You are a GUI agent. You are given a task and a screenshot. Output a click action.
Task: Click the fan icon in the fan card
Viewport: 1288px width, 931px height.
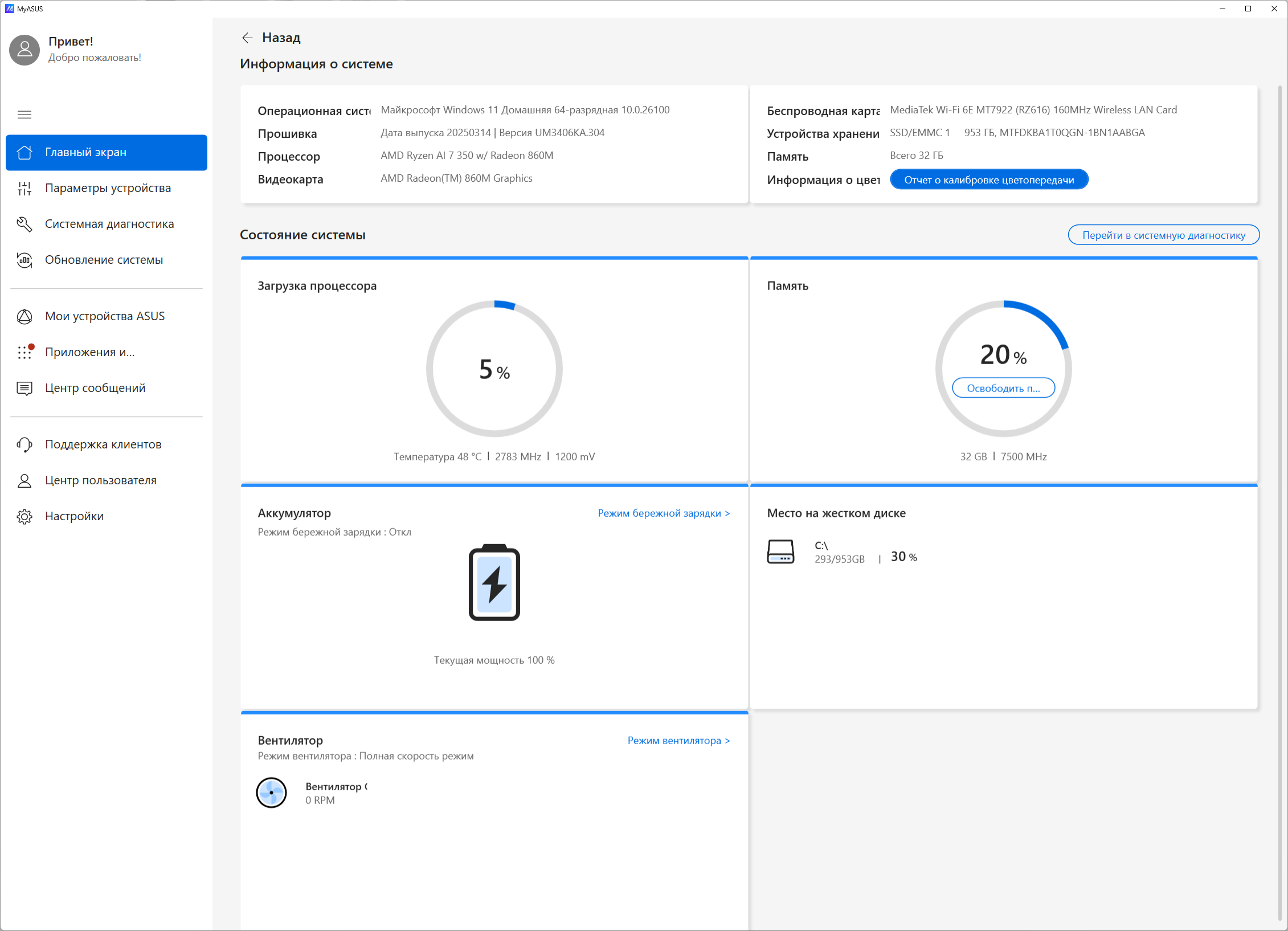pos(271,793)
